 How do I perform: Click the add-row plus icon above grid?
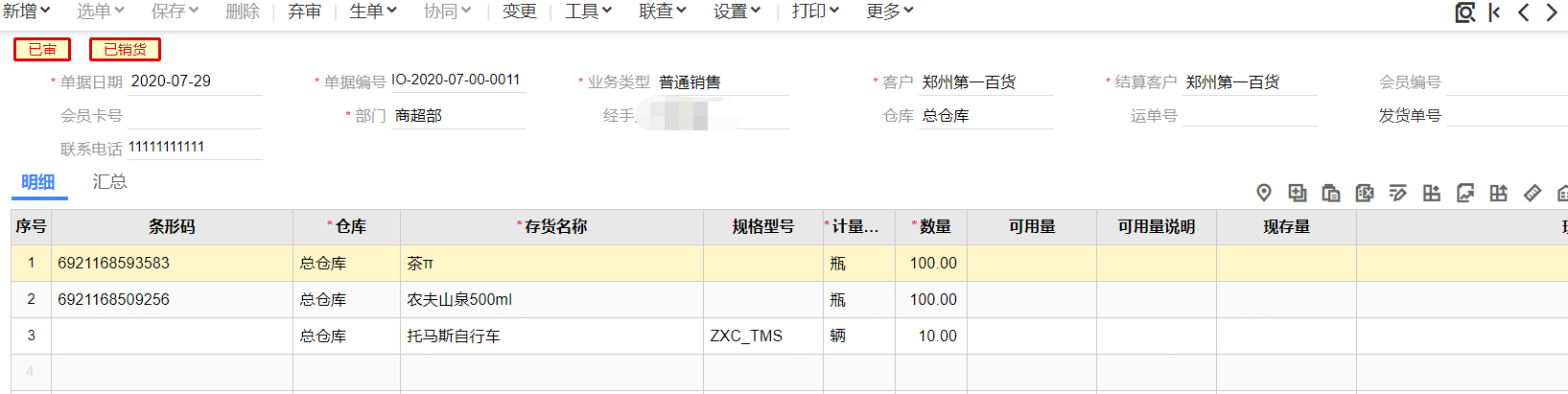point(1298,193)
